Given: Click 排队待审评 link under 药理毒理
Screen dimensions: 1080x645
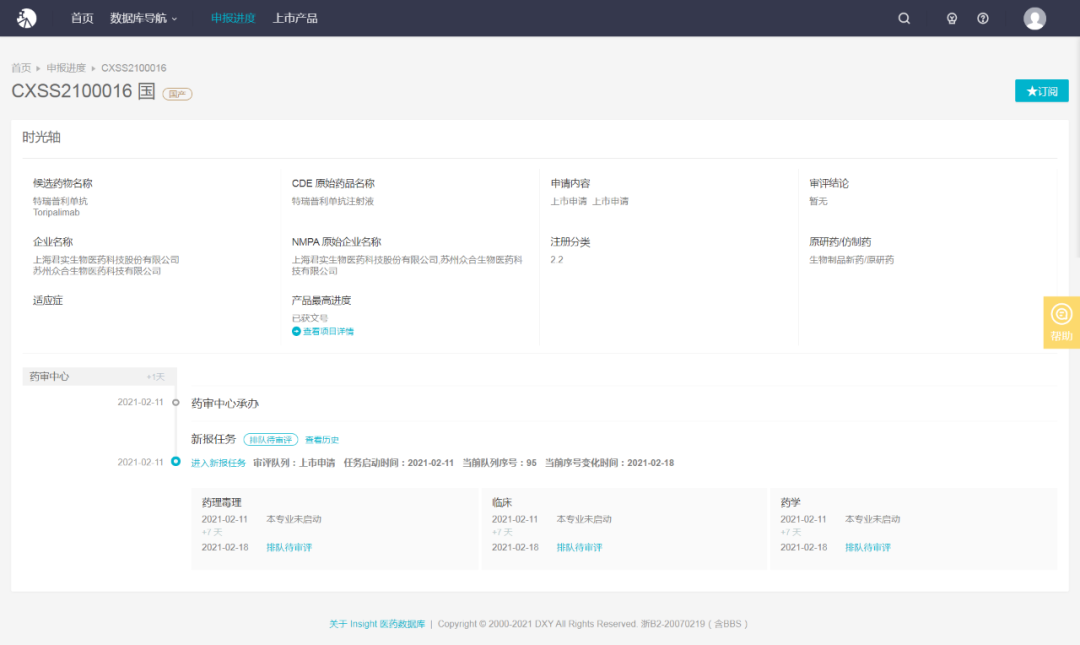Looking at the screenshot, I should click(289, 547).
